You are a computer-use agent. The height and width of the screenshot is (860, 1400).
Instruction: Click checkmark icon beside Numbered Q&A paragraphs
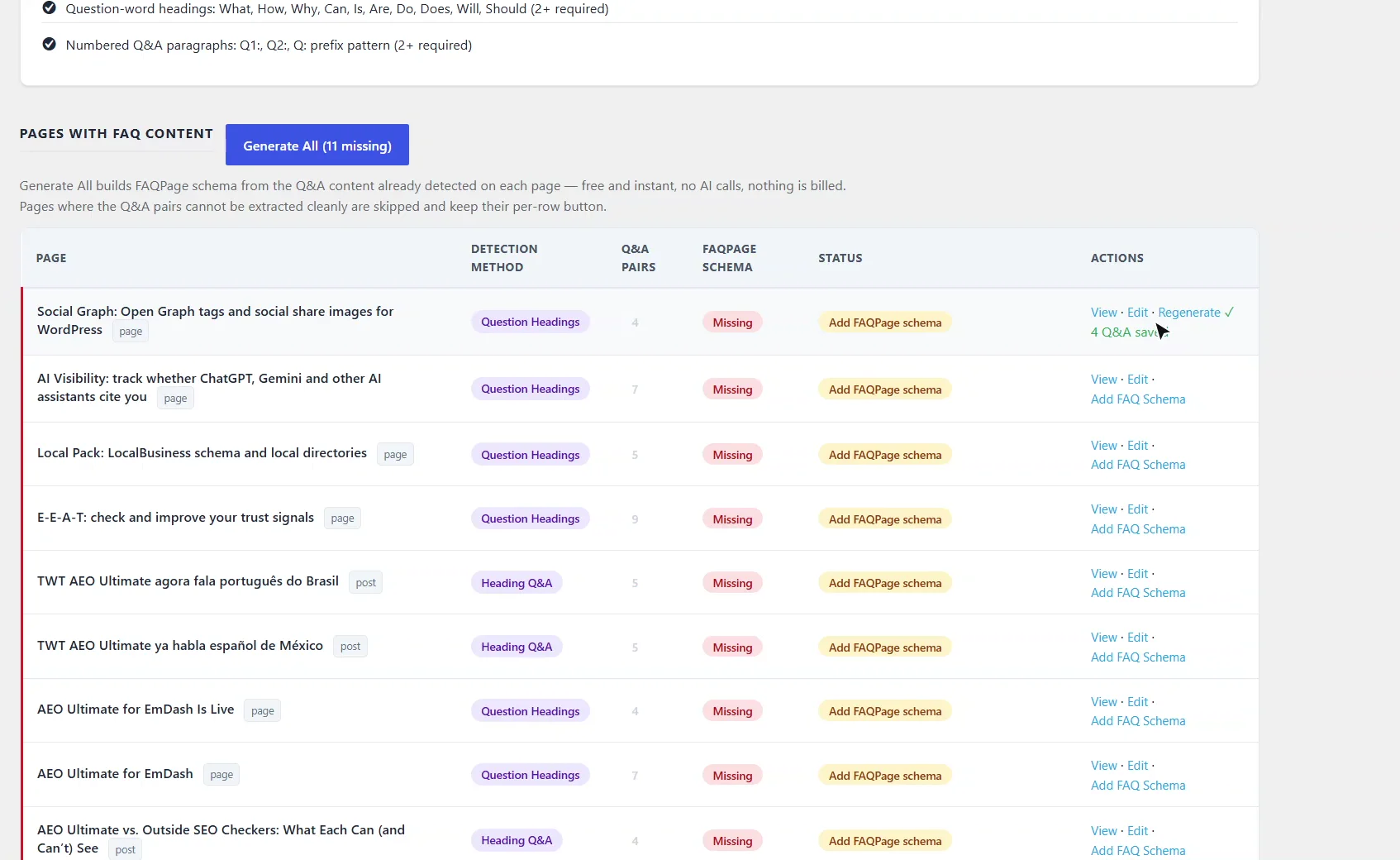point(50,45)
